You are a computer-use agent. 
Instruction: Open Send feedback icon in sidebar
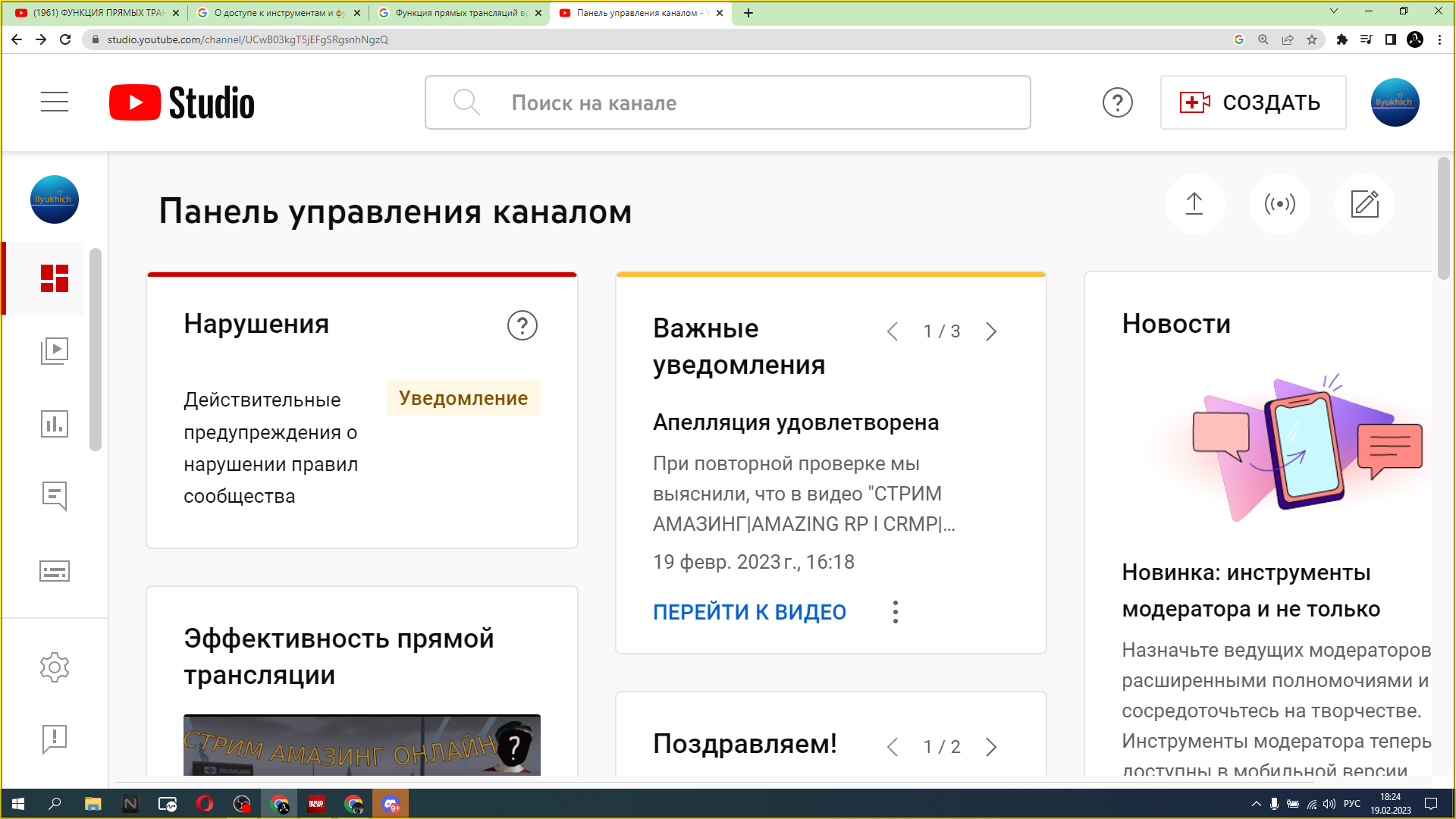coord(55,739)
